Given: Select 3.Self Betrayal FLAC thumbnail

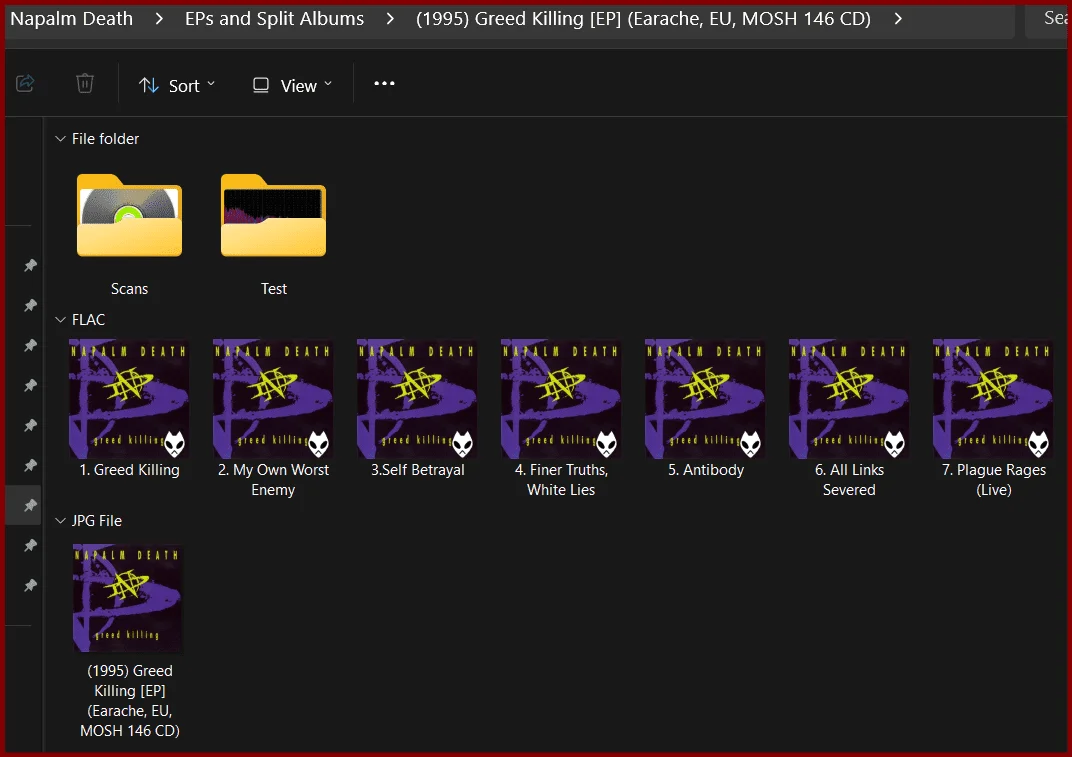Looking at the screenshot, I should [417, 399].
